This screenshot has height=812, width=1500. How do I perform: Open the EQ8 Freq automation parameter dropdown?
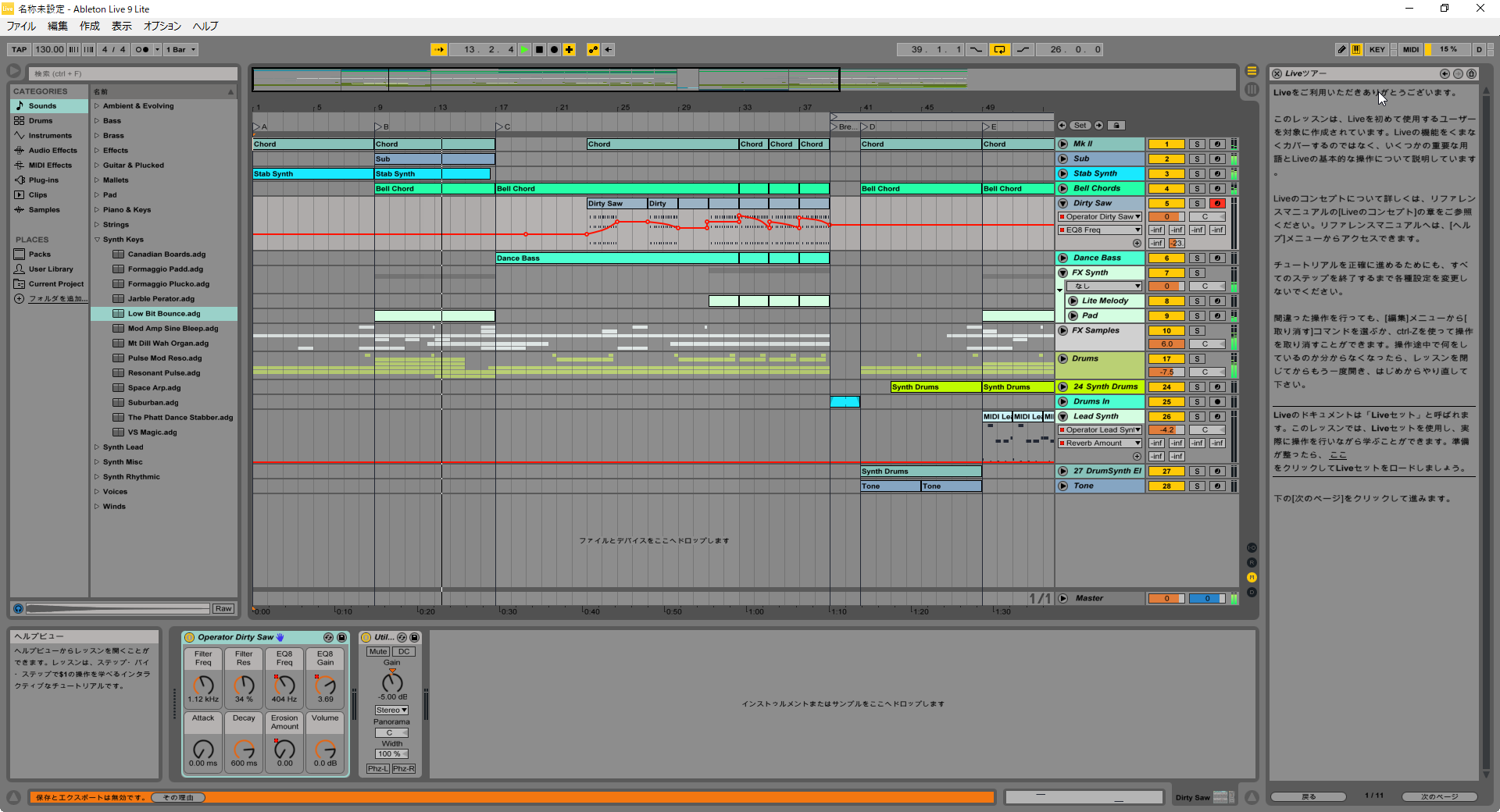(1100, 230)
